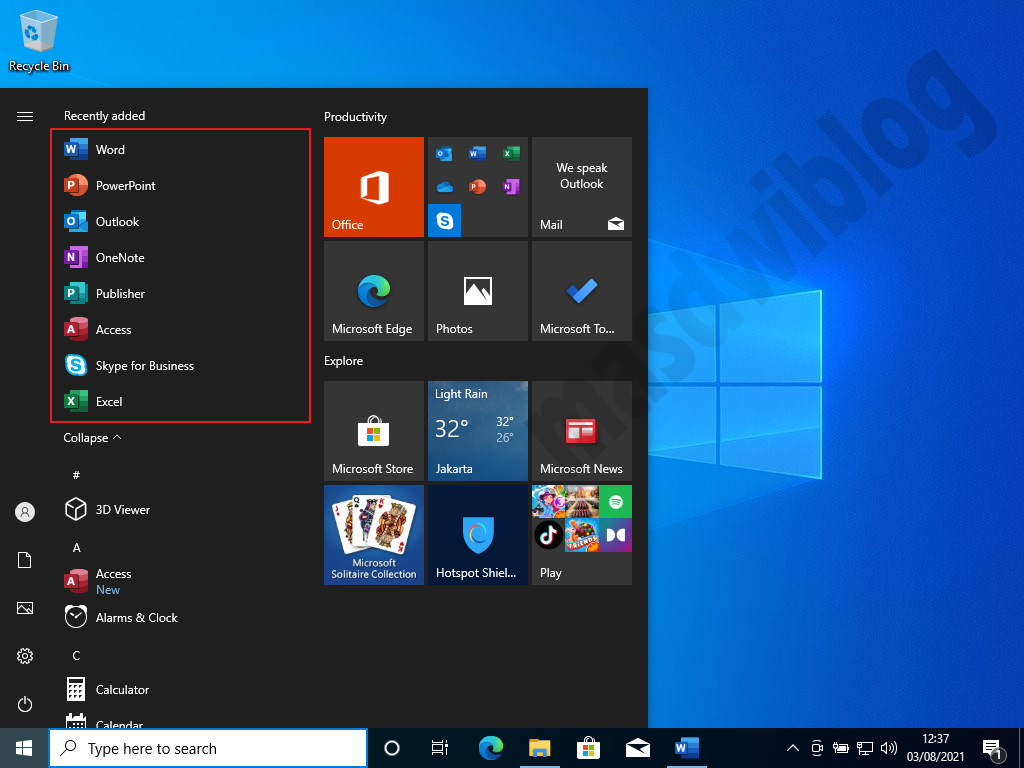This screenshot has width=1024, height=768.
Task: Open the Microsoft To Do tile
Action: [582, 291]
